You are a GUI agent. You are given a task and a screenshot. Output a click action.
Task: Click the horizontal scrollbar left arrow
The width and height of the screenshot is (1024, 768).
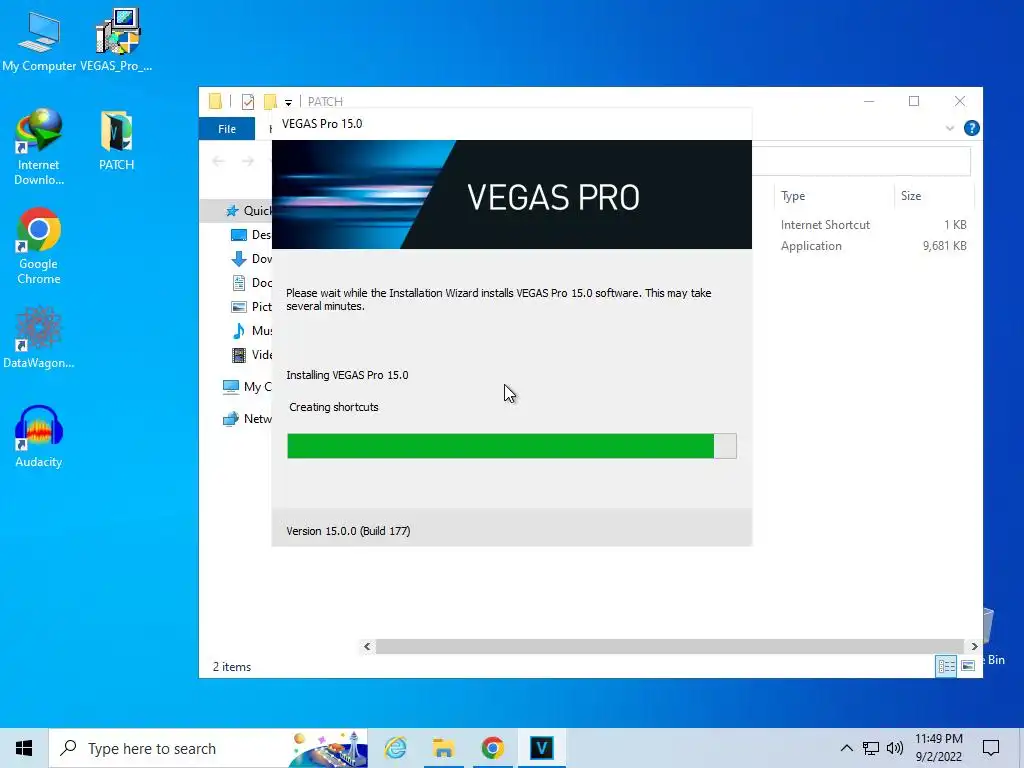(x=367, y=647)
